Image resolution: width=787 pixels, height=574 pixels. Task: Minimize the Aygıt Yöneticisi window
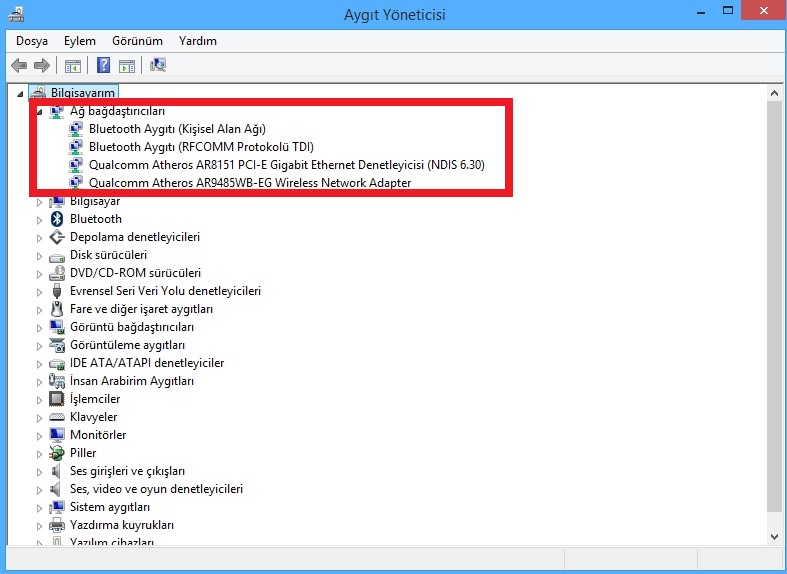pyautogui.click(x=702, y=12)
